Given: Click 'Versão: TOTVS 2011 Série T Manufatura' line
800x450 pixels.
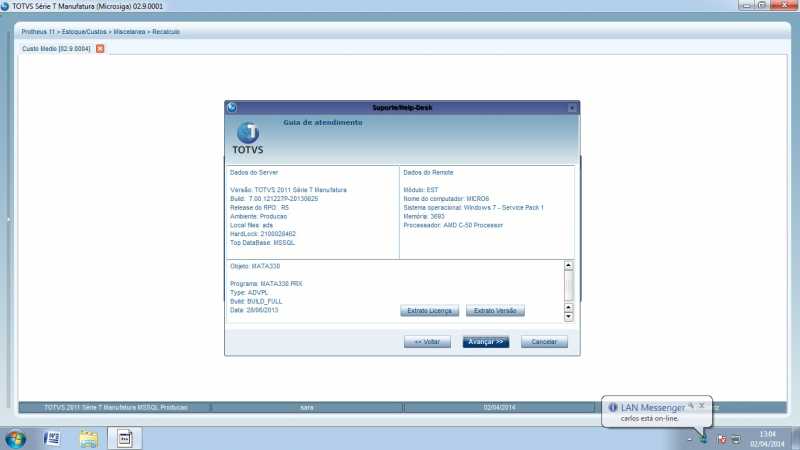Looking at the screenshot, I should point(288,190).
